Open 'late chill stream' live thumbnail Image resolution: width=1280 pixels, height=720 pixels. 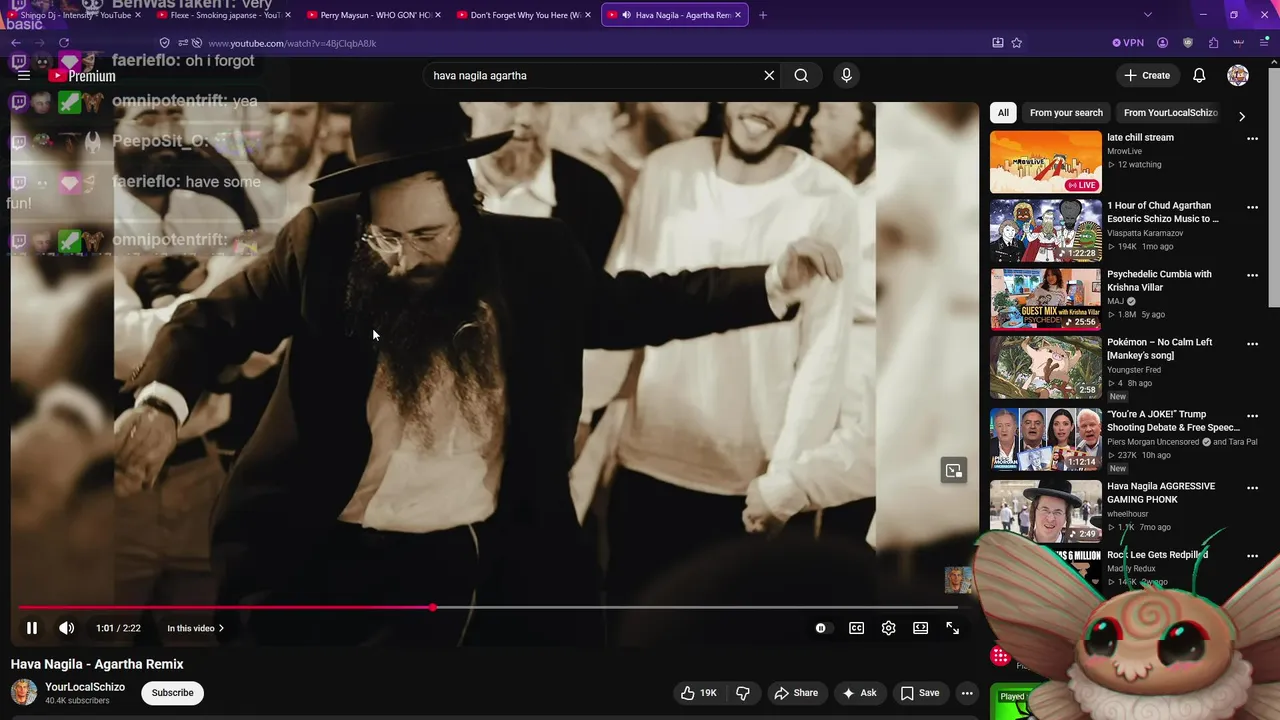pos(1045,162)
